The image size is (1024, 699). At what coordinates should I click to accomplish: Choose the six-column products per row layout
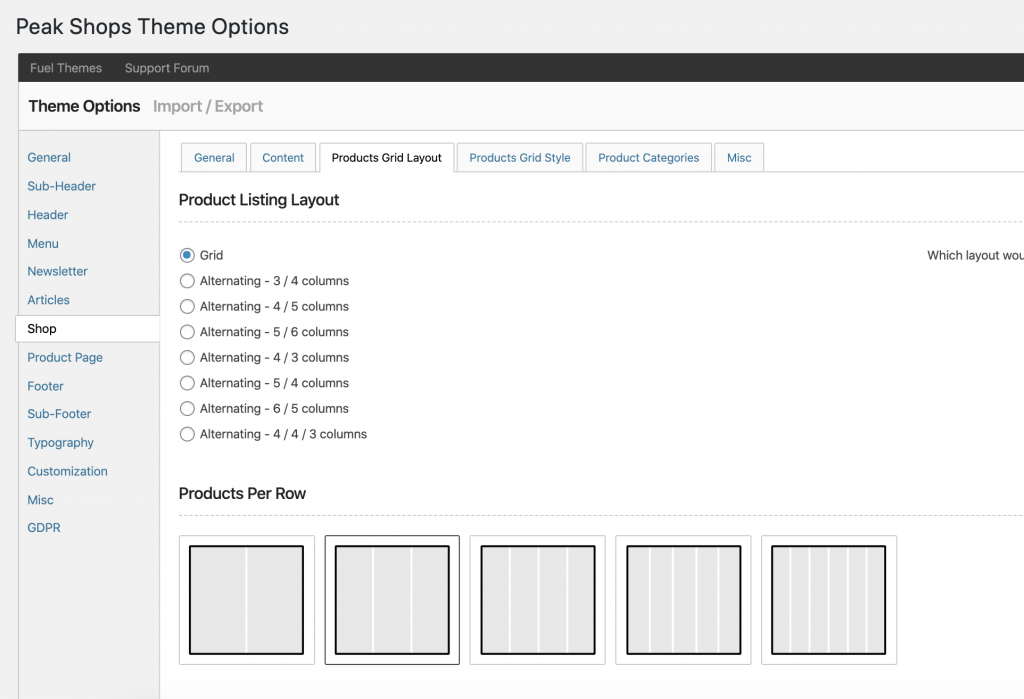pyautogui.click(x=828, y=600)
